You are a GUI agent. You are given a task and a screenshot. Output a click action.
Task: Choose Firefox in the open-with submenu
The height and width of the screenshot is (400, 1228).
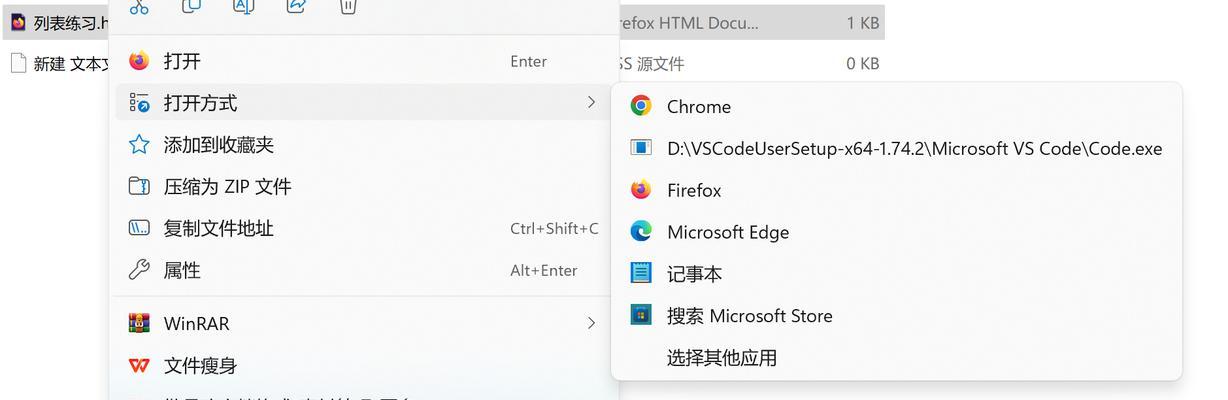(x=896, y=190)
